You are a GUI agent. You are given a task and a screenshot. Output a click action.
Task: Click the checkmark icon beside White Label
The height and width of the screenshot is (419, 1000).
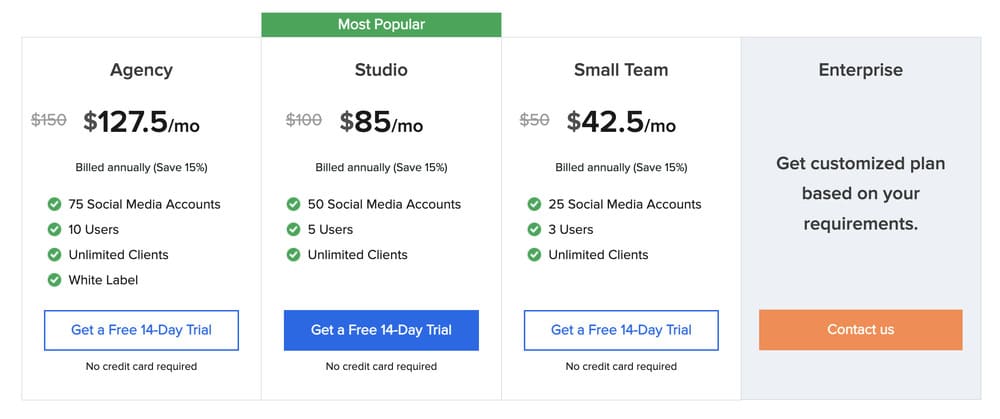pyautogui.click(x=54, y=280)
